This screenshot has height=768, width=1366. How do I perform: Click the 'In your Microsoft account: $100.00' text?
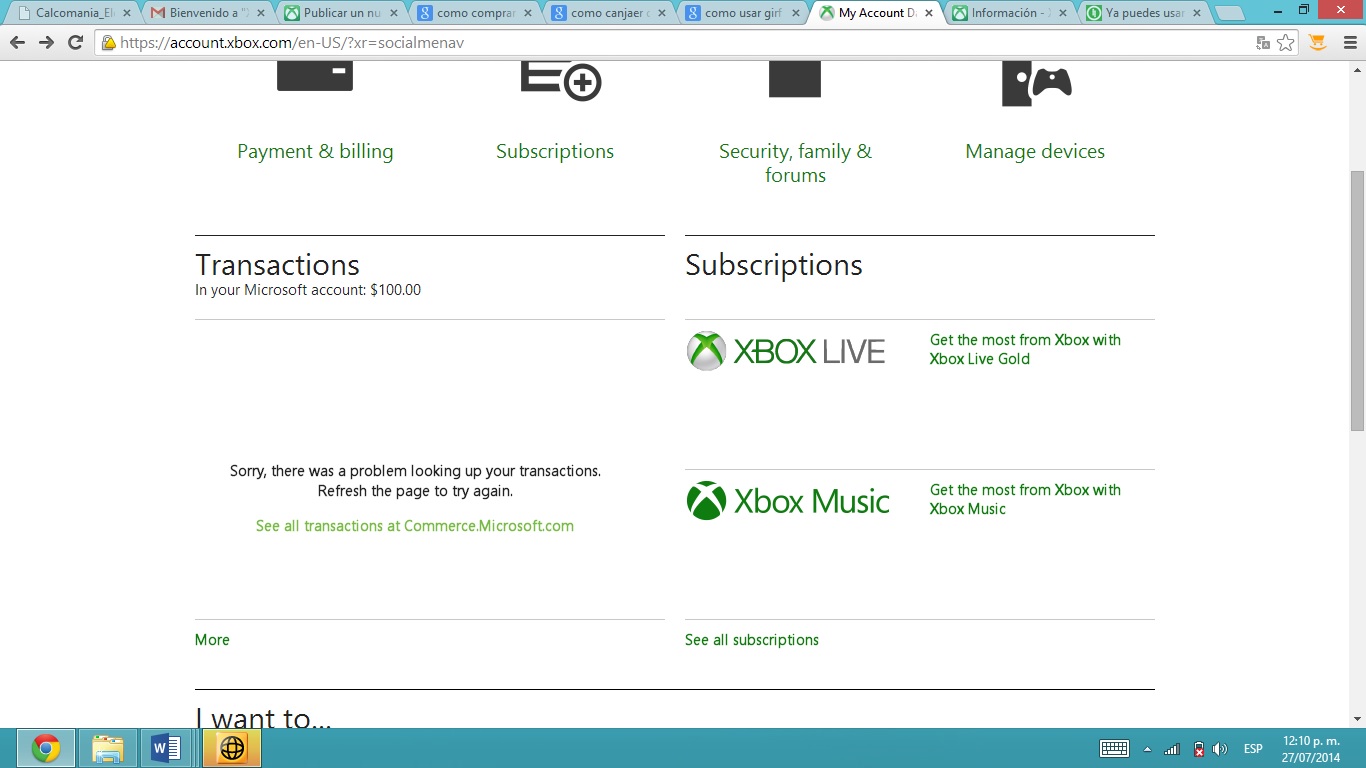click(x=308, y=290)
